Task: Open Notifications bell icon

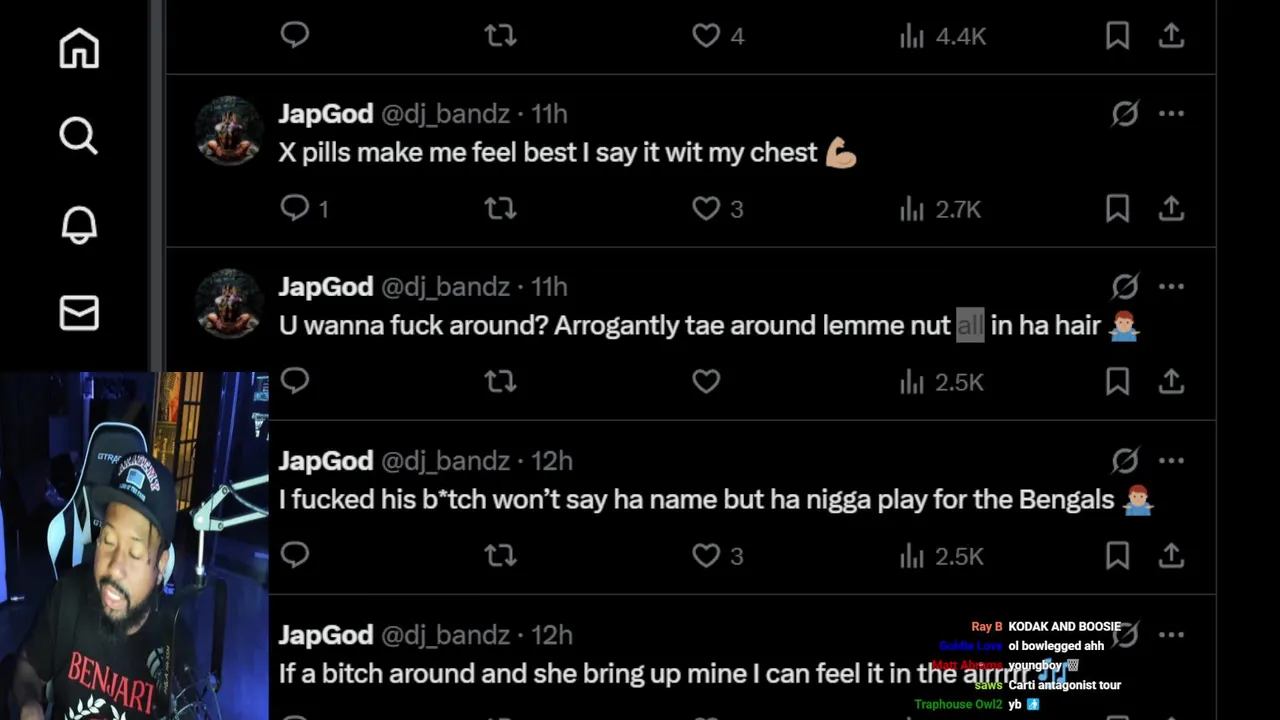Action: tap(79, 224)
